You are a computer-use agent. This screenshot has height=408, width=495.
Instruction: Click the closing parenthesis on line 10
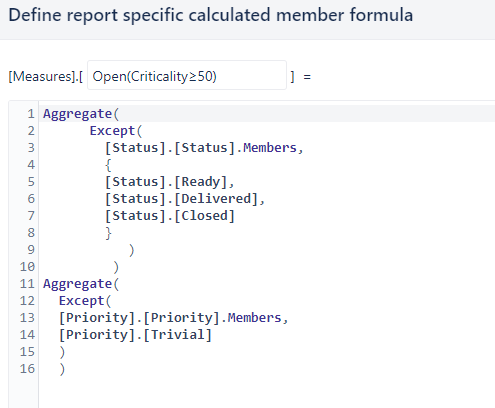click(116, 267)
